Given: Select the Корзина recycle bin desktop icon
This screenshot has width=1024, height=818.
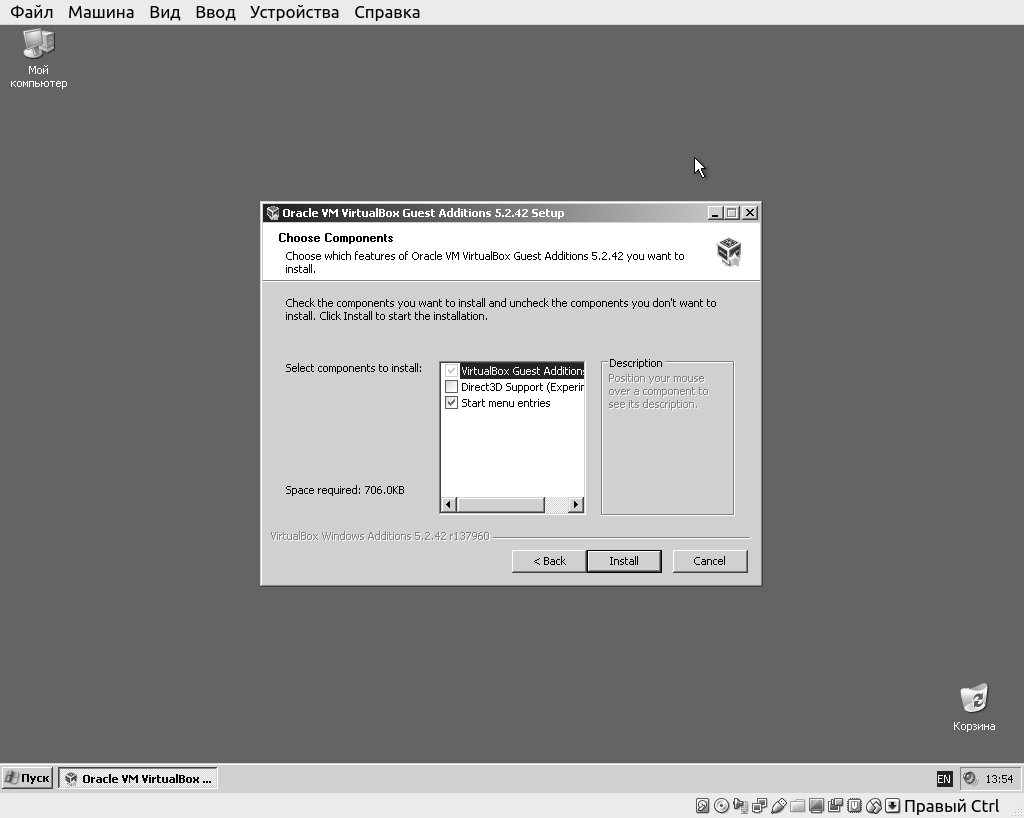Looking at the screenshot, I should click(x=973, y=700).
